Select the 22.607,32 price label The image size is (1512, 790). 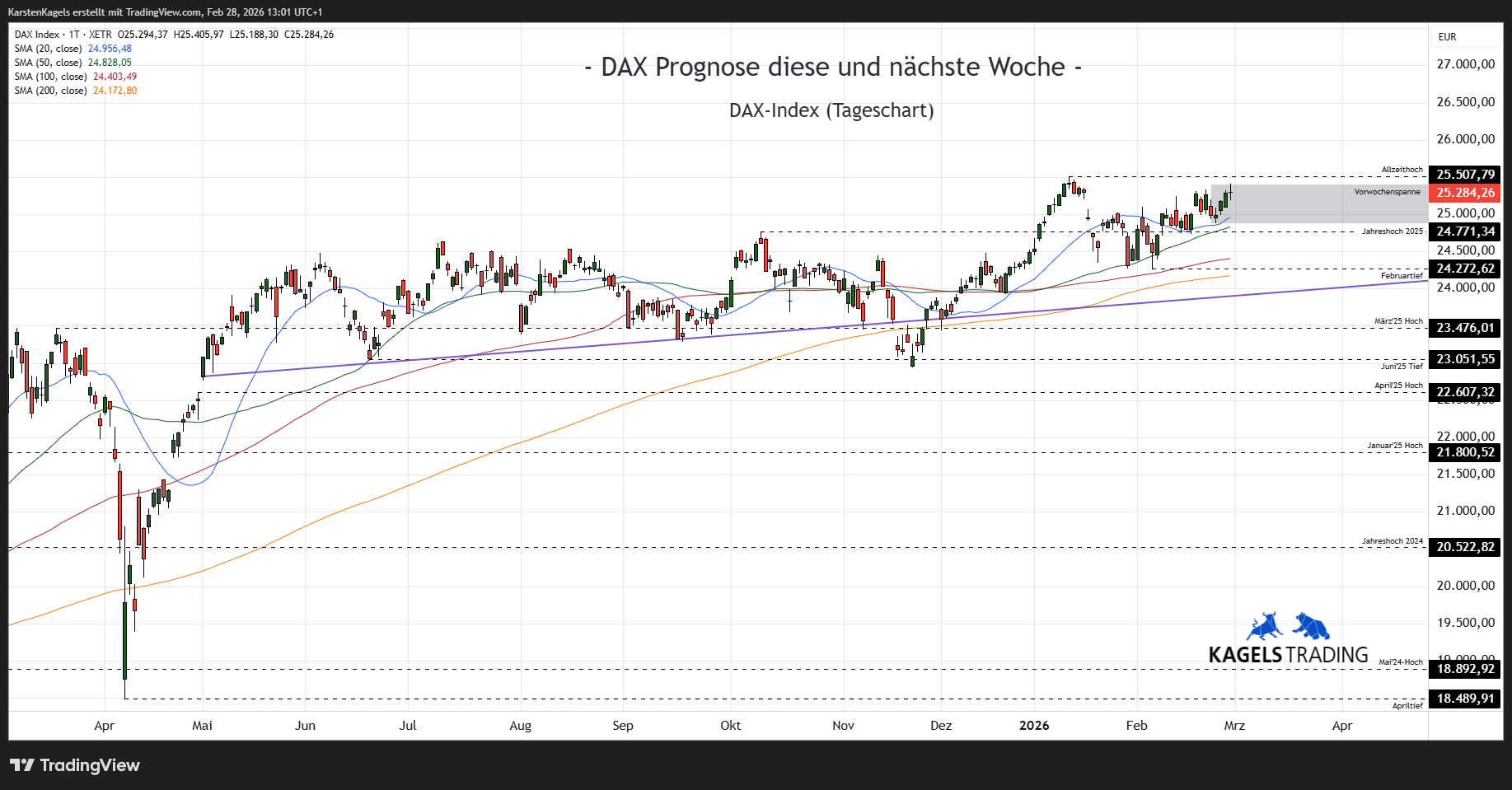(1465, 392)
